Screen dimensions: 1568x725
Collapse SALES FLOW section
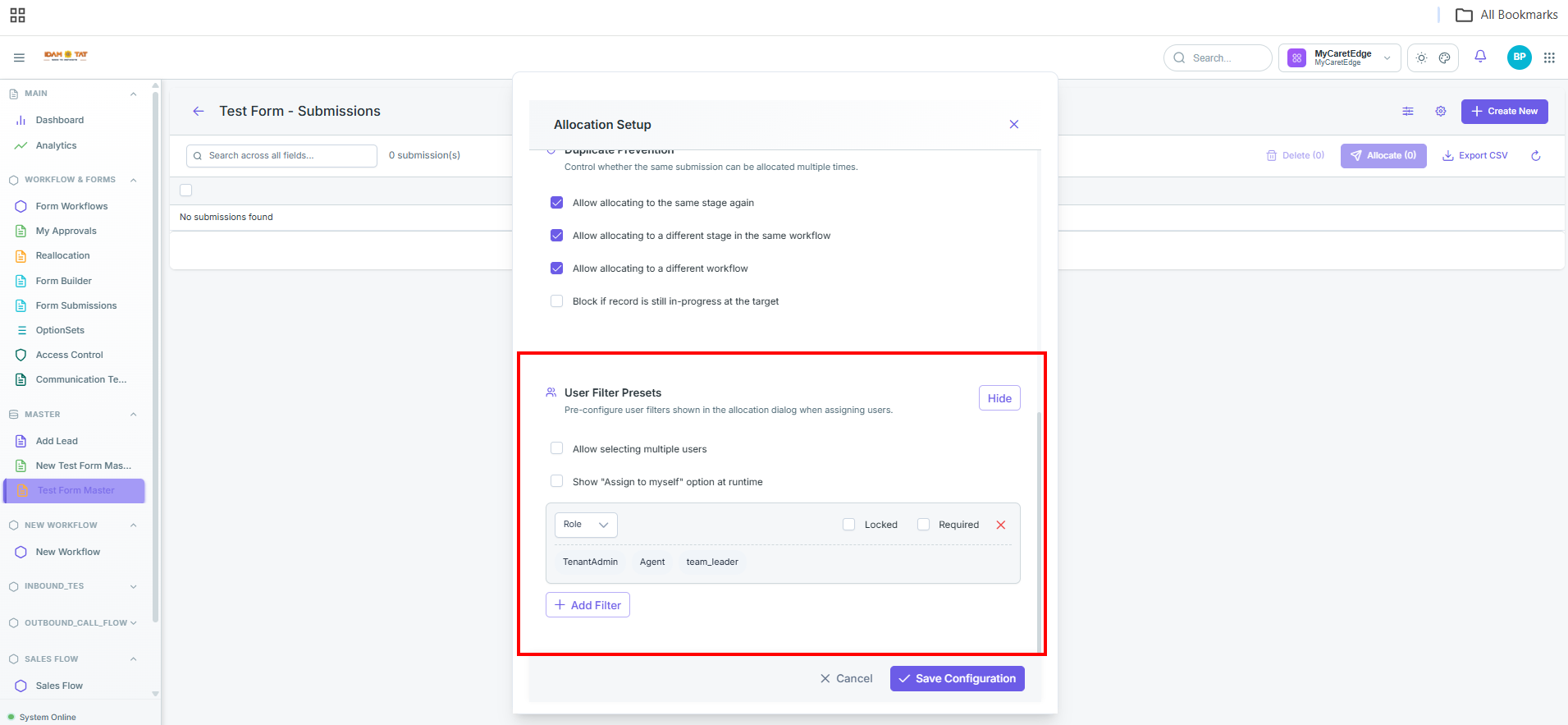click(133, 659)
